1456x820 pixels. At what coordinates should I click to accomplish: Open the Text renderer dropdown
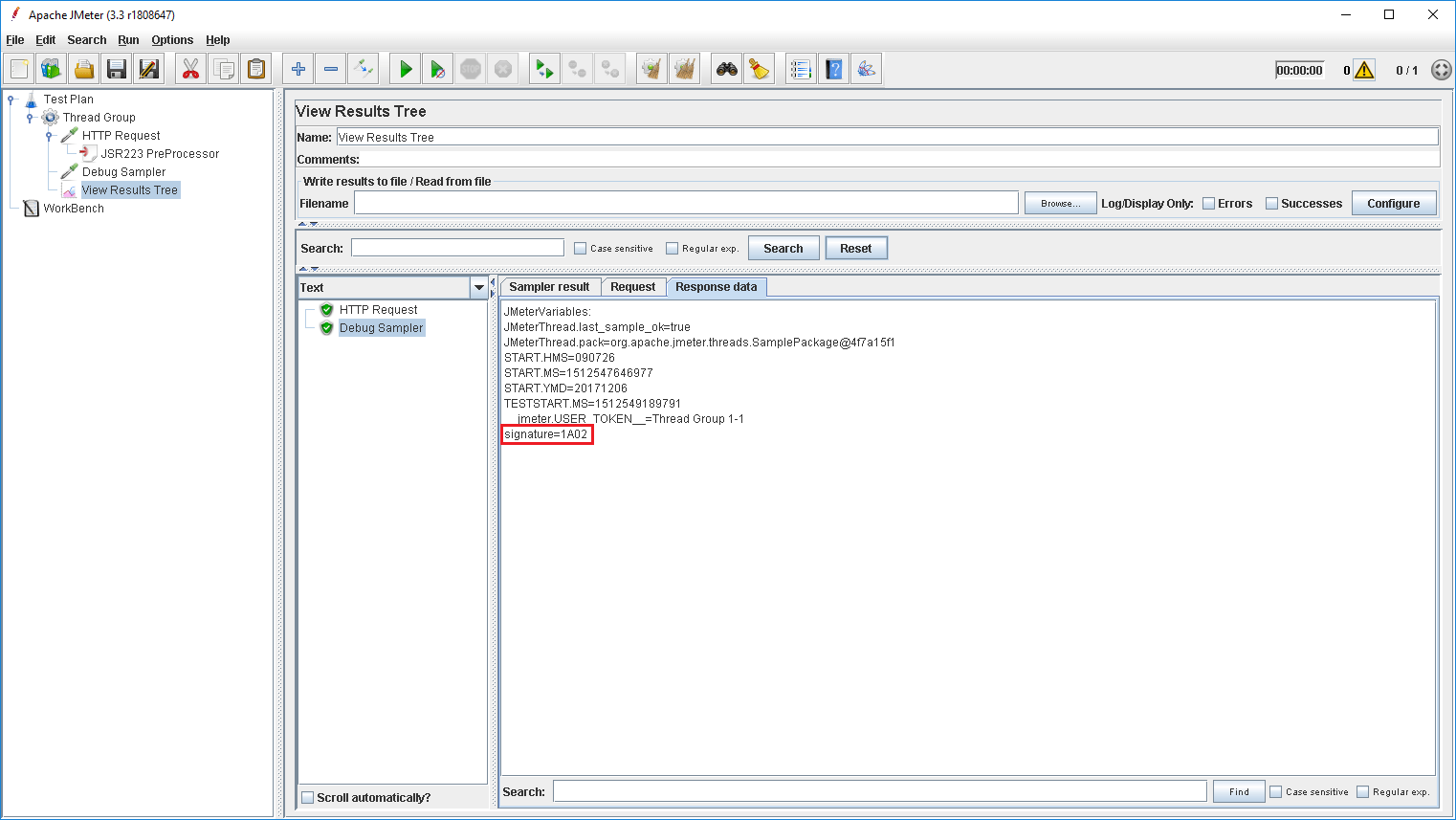coord(478,288)
